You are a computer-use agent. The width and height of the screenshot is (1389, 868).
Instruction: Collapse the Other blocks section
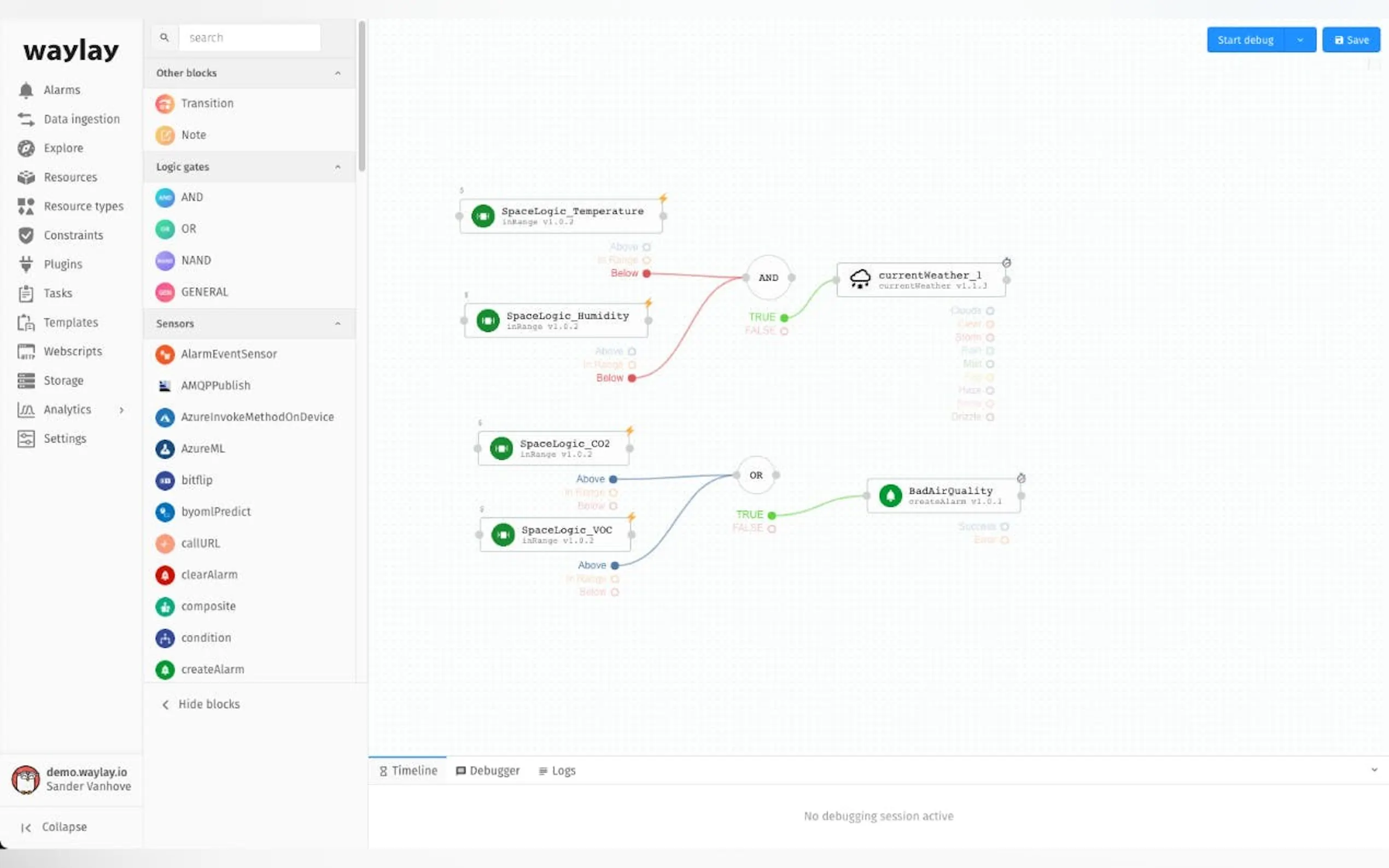point(337,73)
